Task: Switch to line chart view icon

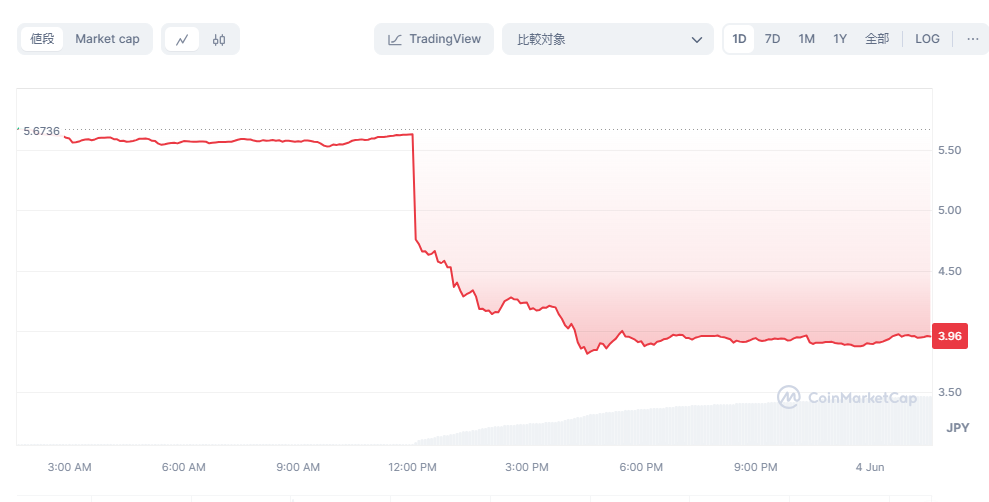Action: click(182, 40)
